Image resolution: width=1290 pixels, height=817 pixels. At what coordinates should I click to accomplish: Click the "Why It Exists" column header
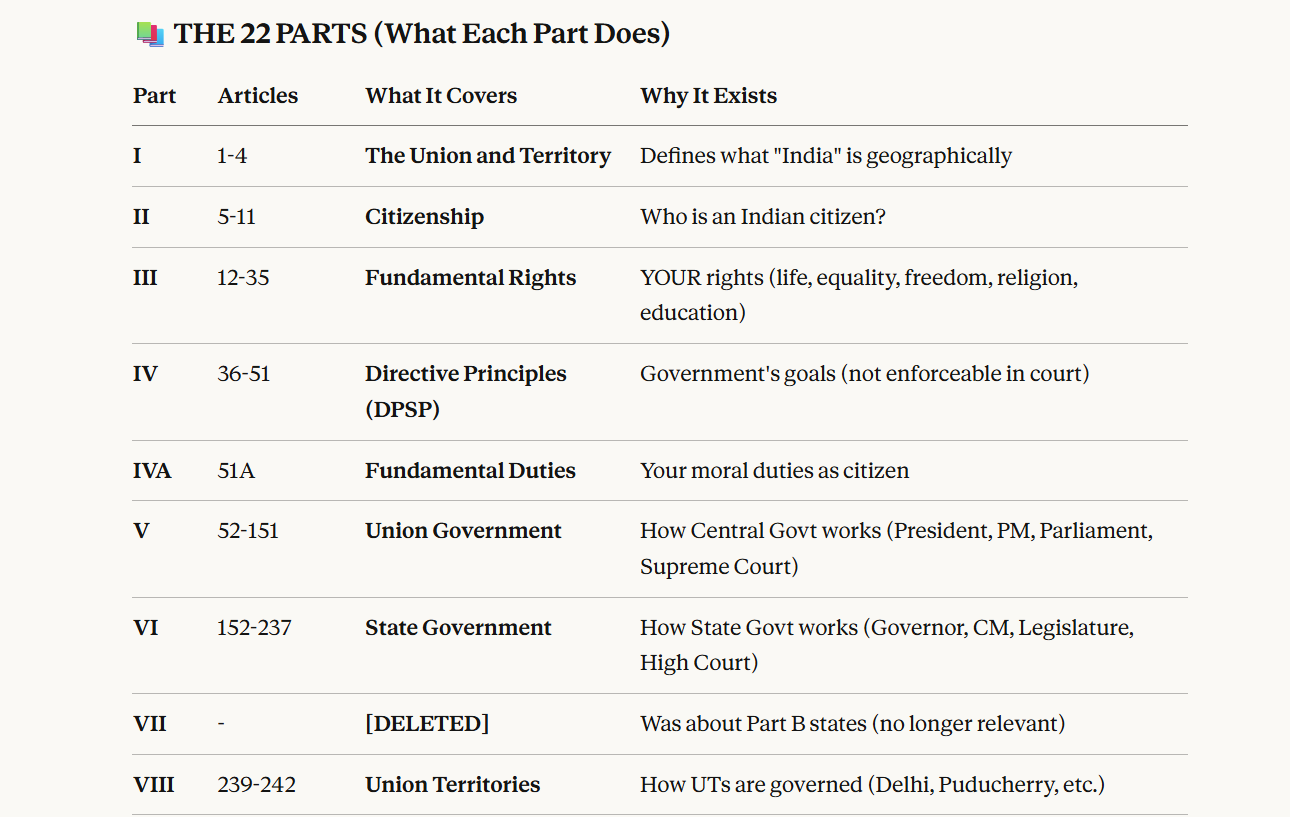[x=708, y=96]
